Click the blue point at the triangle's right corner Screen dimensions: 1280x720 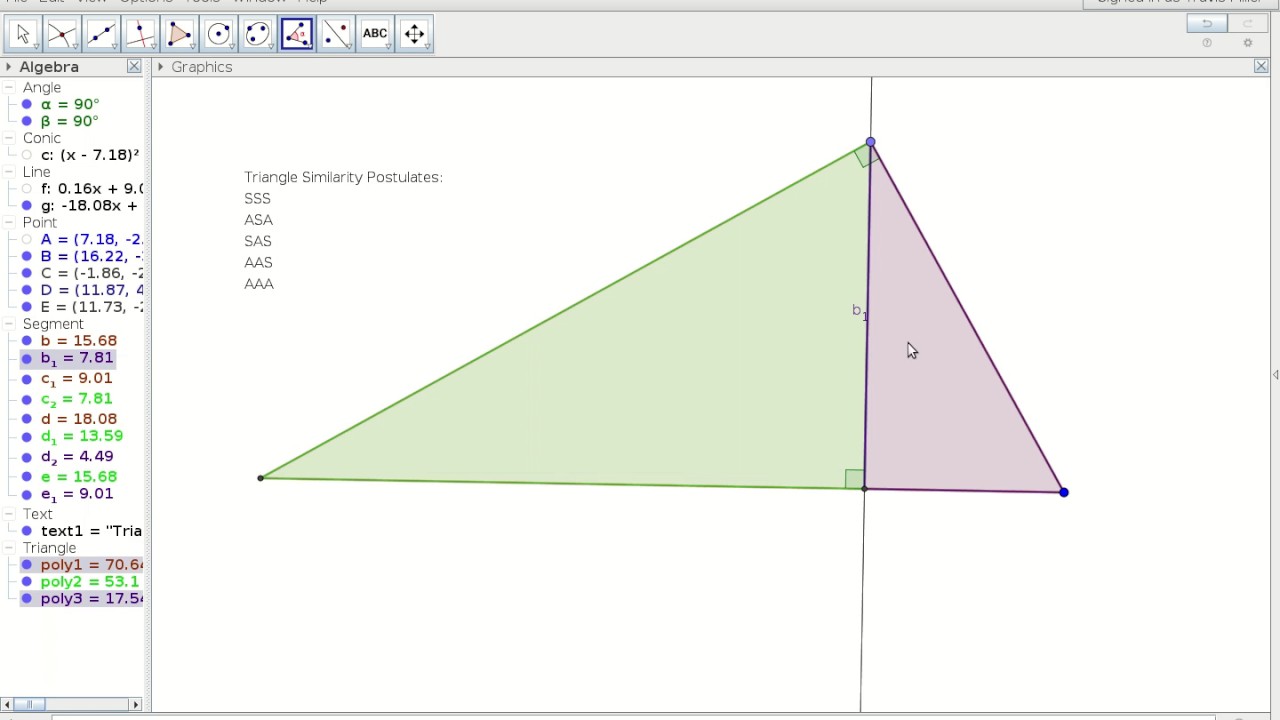click(1063, 492)
